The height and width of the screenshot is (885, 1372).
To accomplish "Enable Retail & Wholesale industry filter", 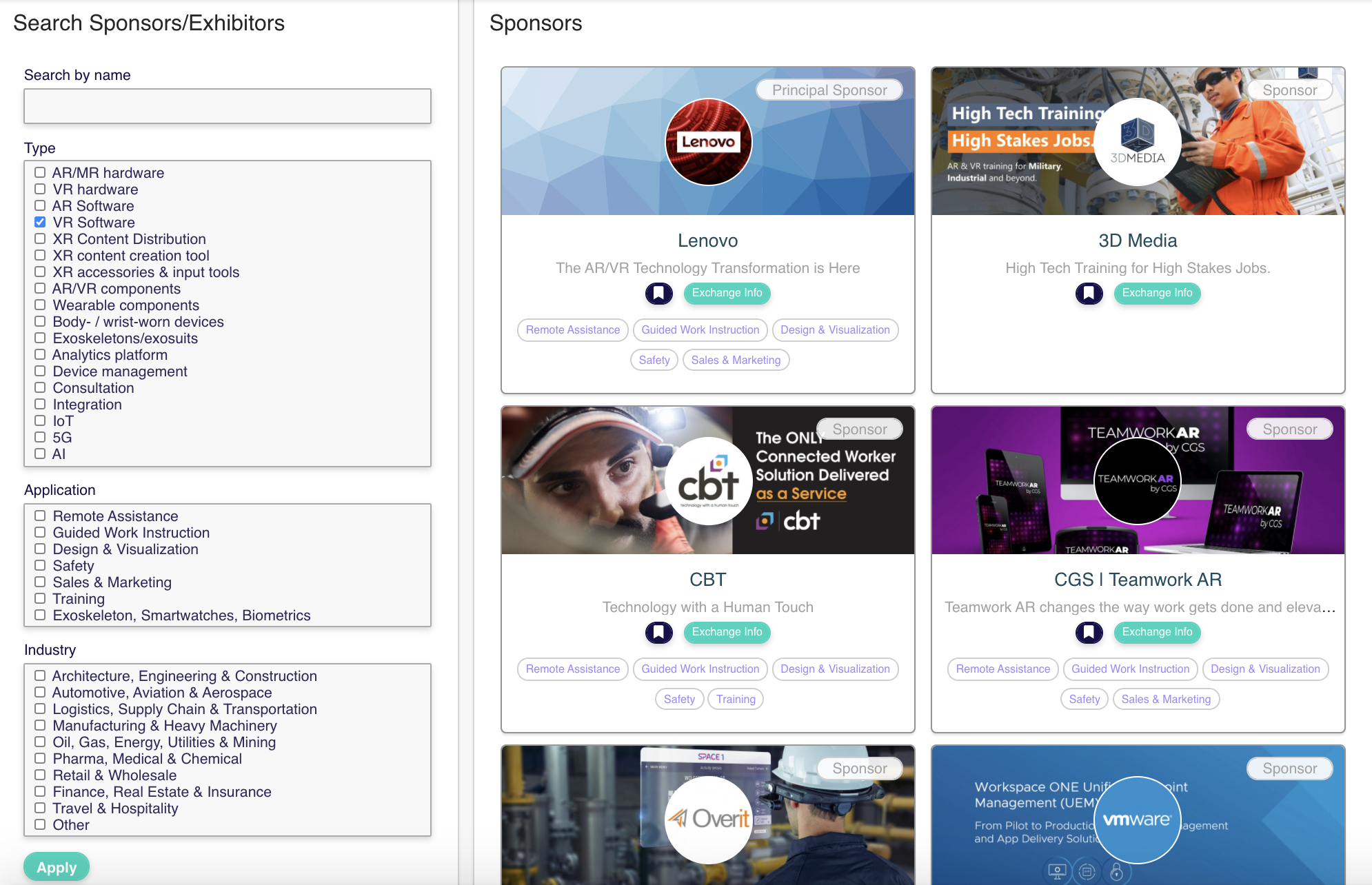I will click(x=40, y=775).
